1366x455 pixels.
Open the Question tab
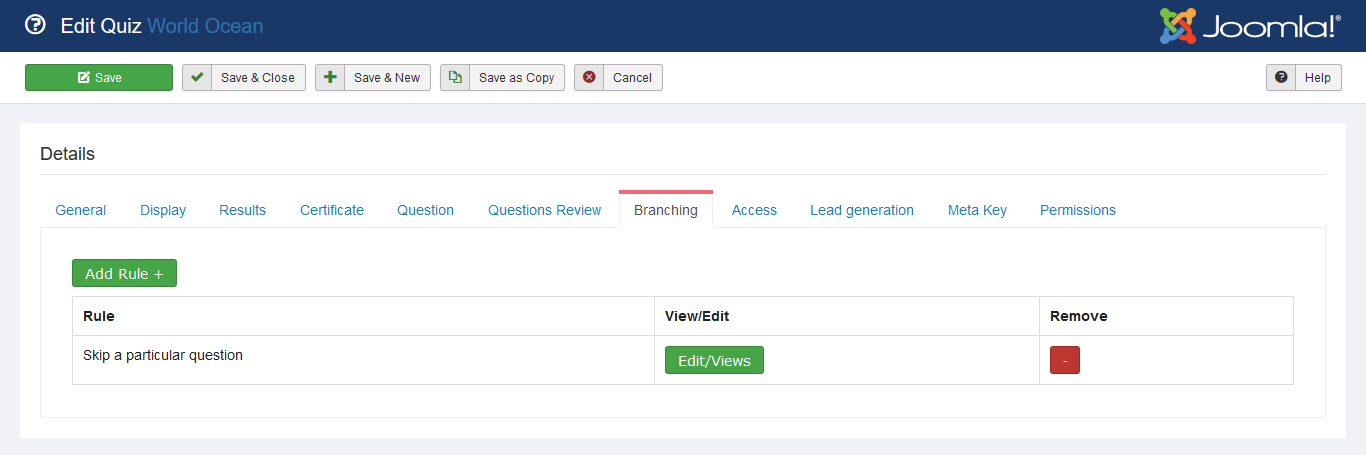[x=425, y=210]
